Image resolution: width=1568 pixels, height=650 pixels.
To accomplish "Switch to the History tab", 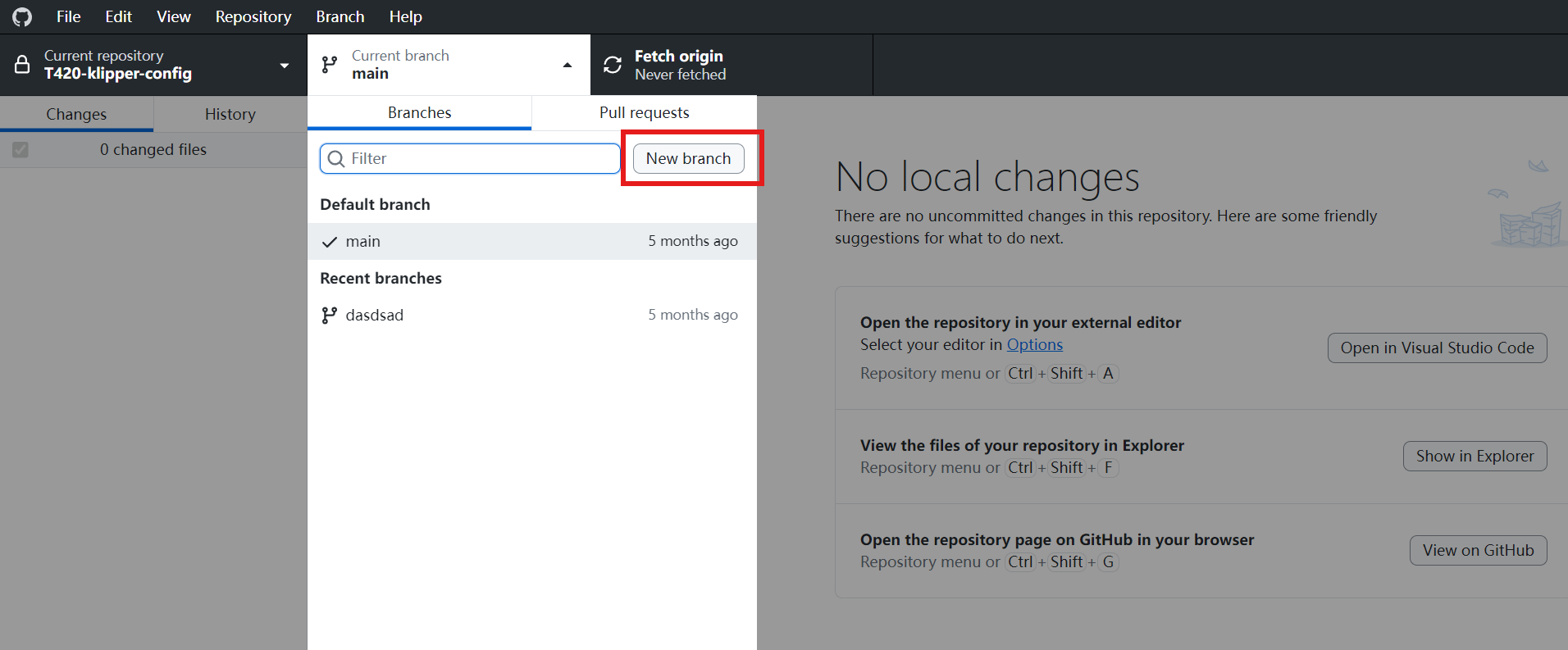I will point(230,115).
